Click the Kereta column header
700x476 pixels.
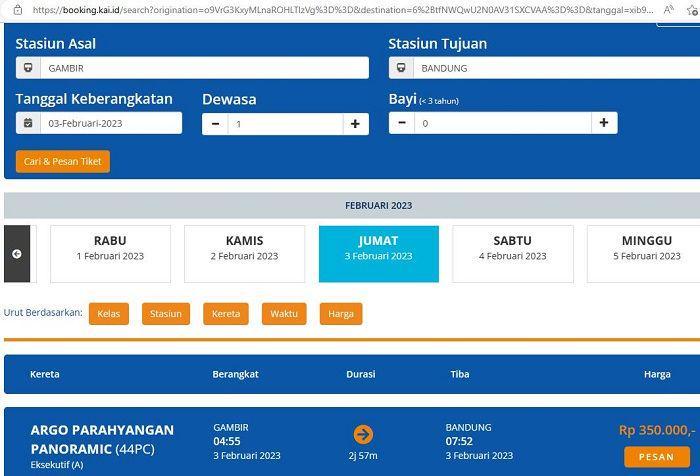pos(45,374)
